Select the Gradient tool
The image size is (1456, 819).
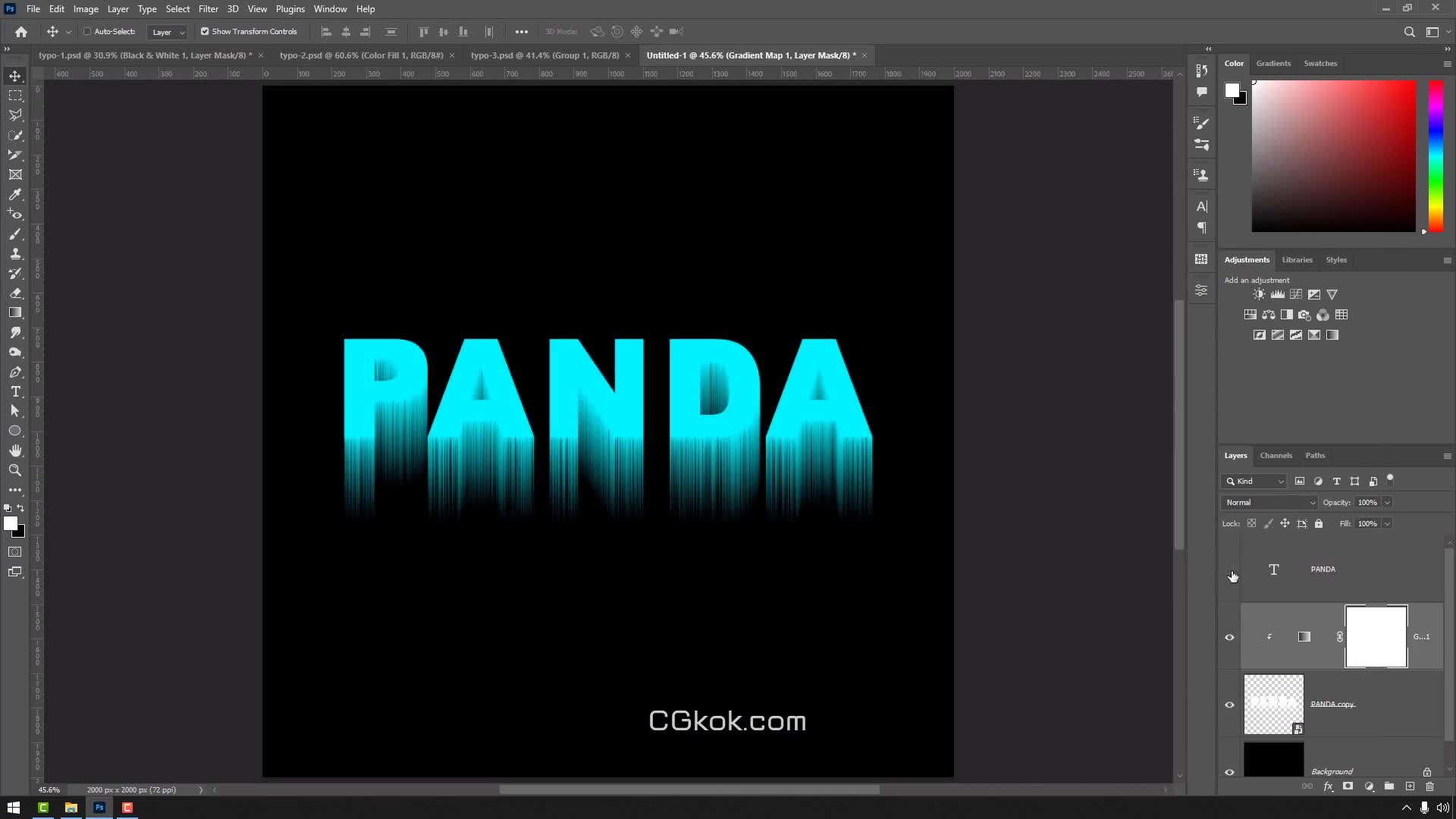(x=15, y=313)
